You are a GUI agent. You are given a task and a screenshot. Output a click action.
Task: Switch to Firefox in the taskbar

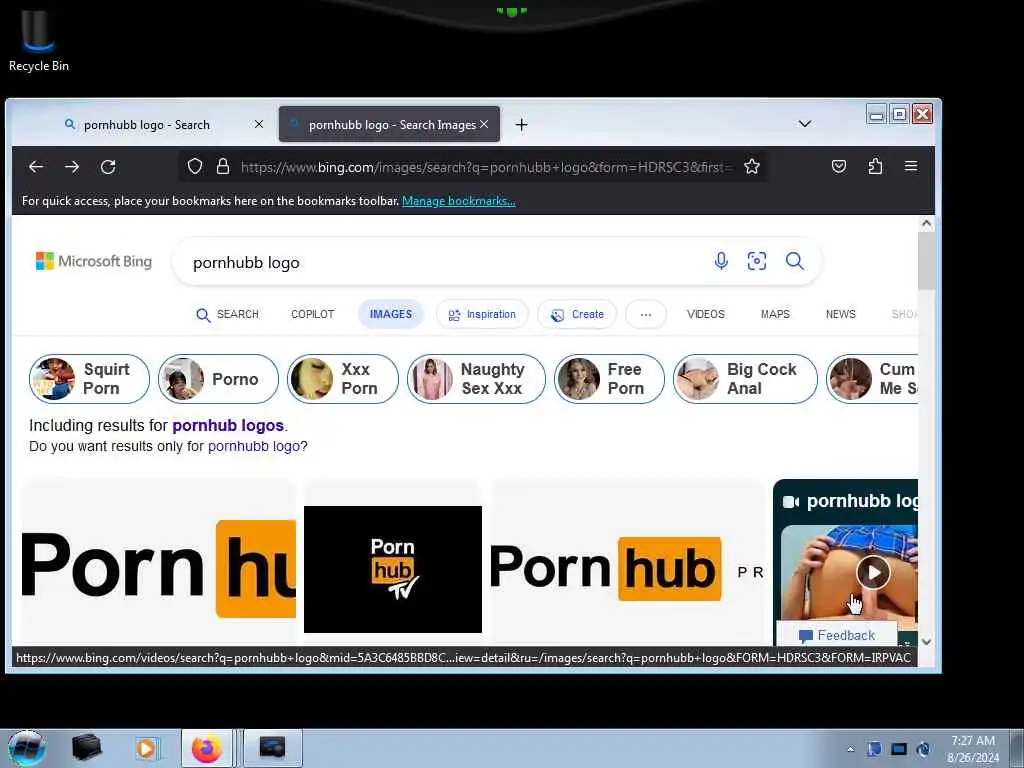206,748
